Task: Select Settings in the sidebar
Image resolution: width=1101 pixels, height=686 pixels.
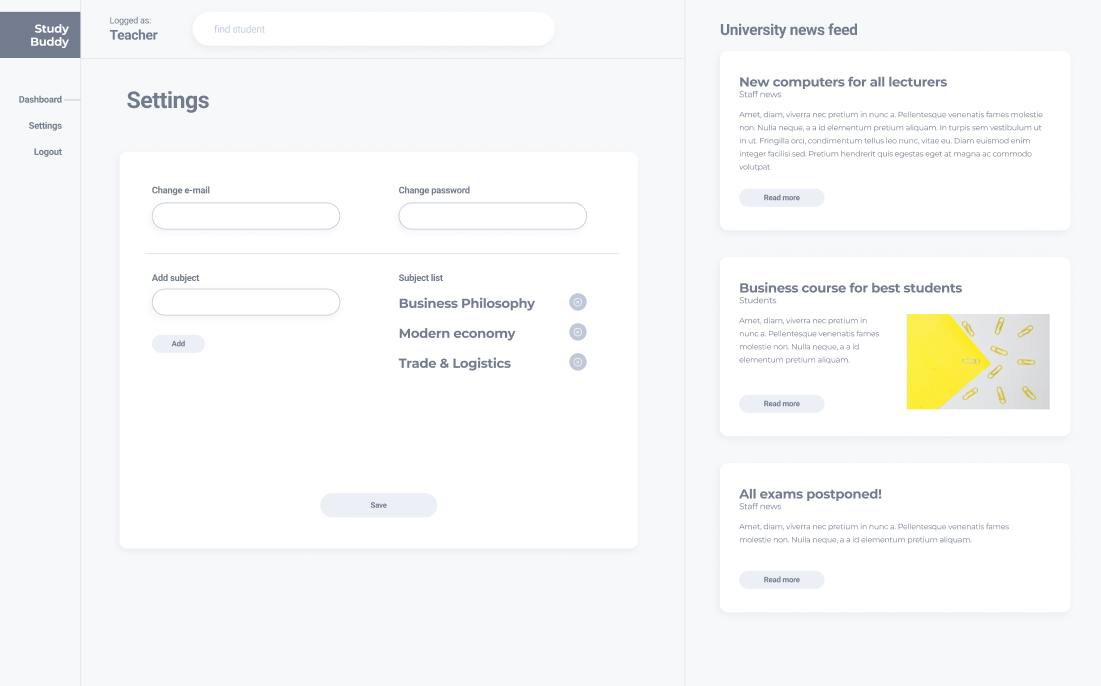Action: 45,125
